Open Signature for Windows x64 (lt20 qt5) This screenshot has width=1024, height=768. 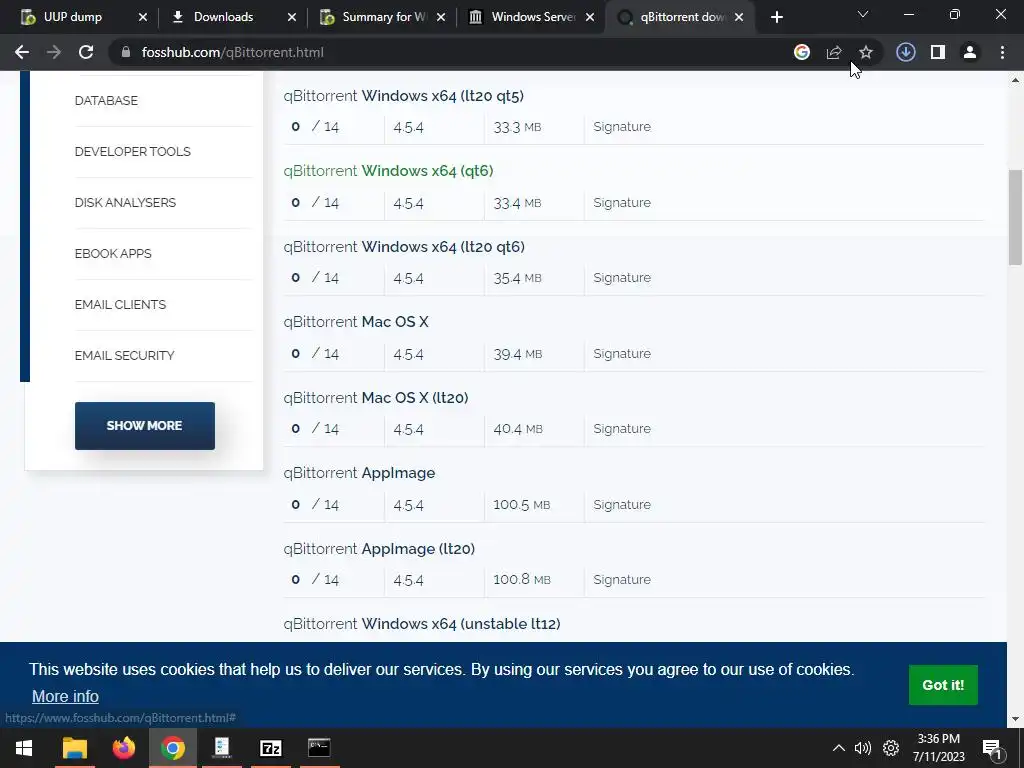click(x=622, y=127)
